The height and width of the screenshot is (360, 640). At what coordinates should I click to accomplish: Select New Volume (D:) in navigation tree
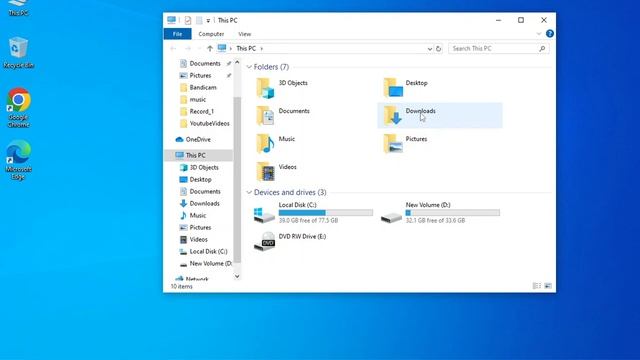[x=211, y=264]
